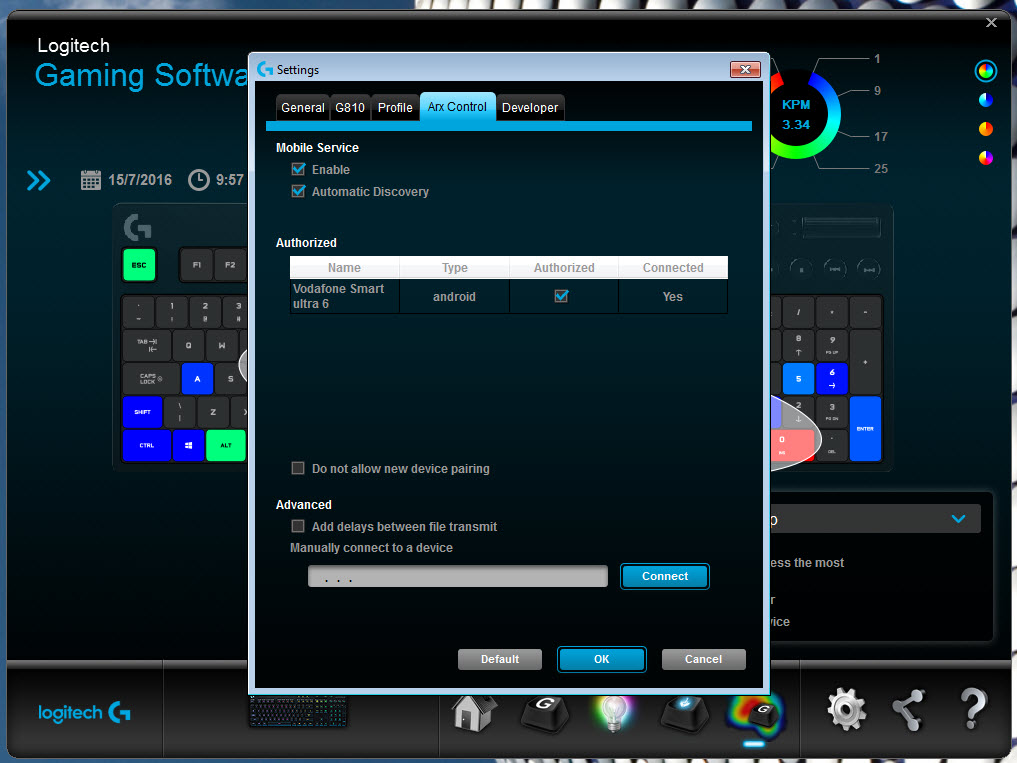Image resolution: width=1017 pixels, height=763 pixels.
Task: Click the Connect button
Action: click(x=665, y=576)
